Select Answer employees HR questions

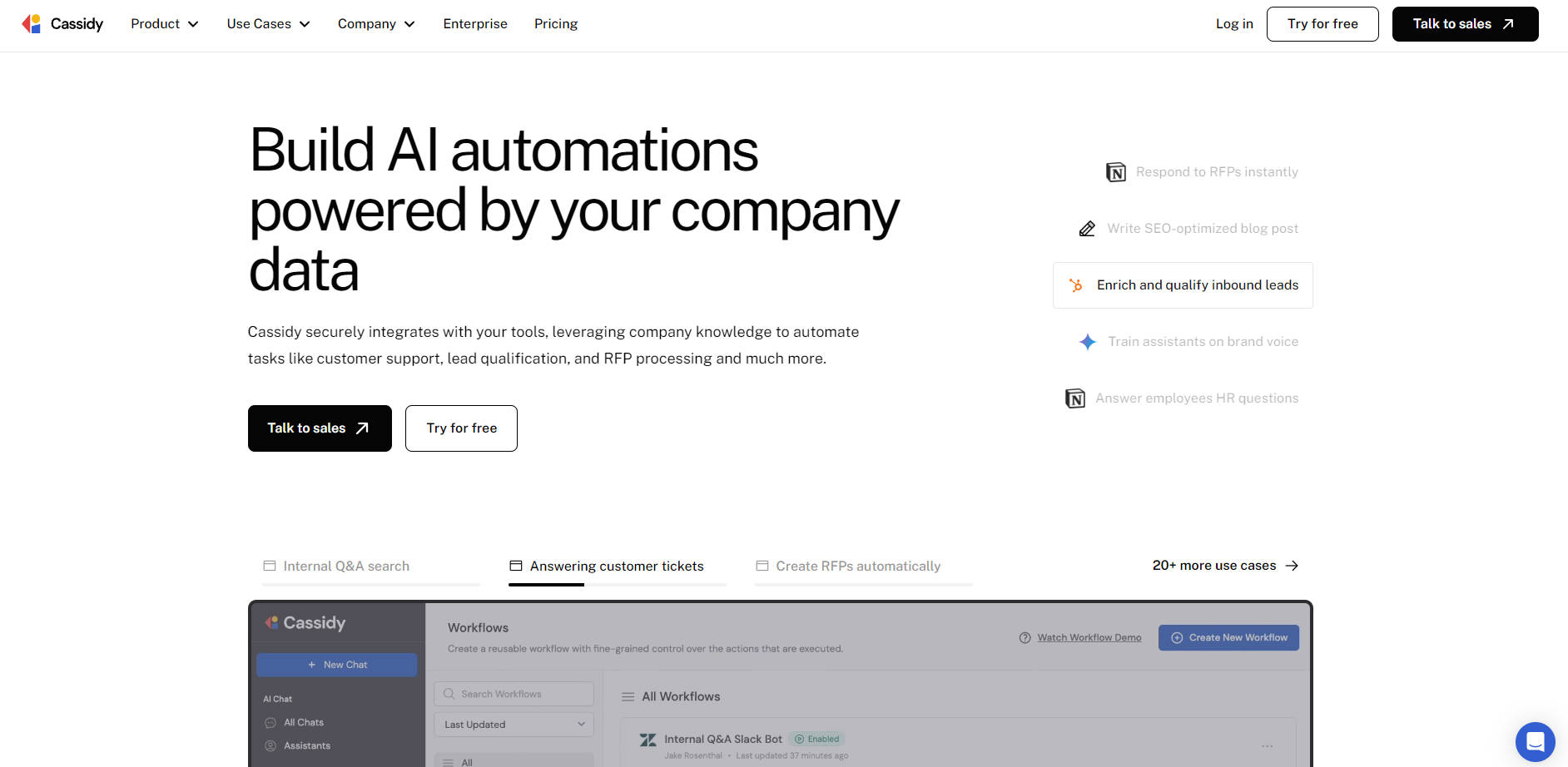pos(1197,398)
